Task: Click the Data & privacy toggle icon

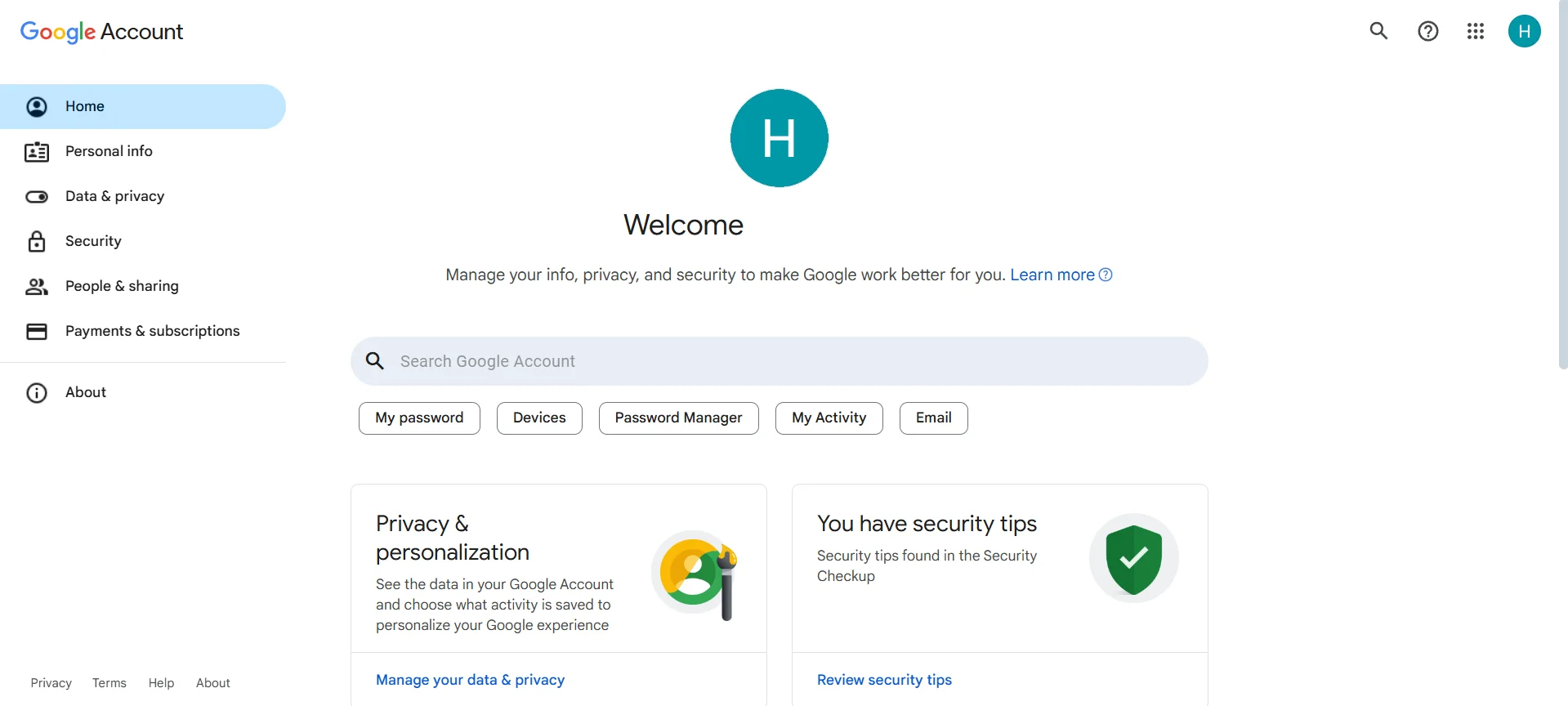Action: 37,196
